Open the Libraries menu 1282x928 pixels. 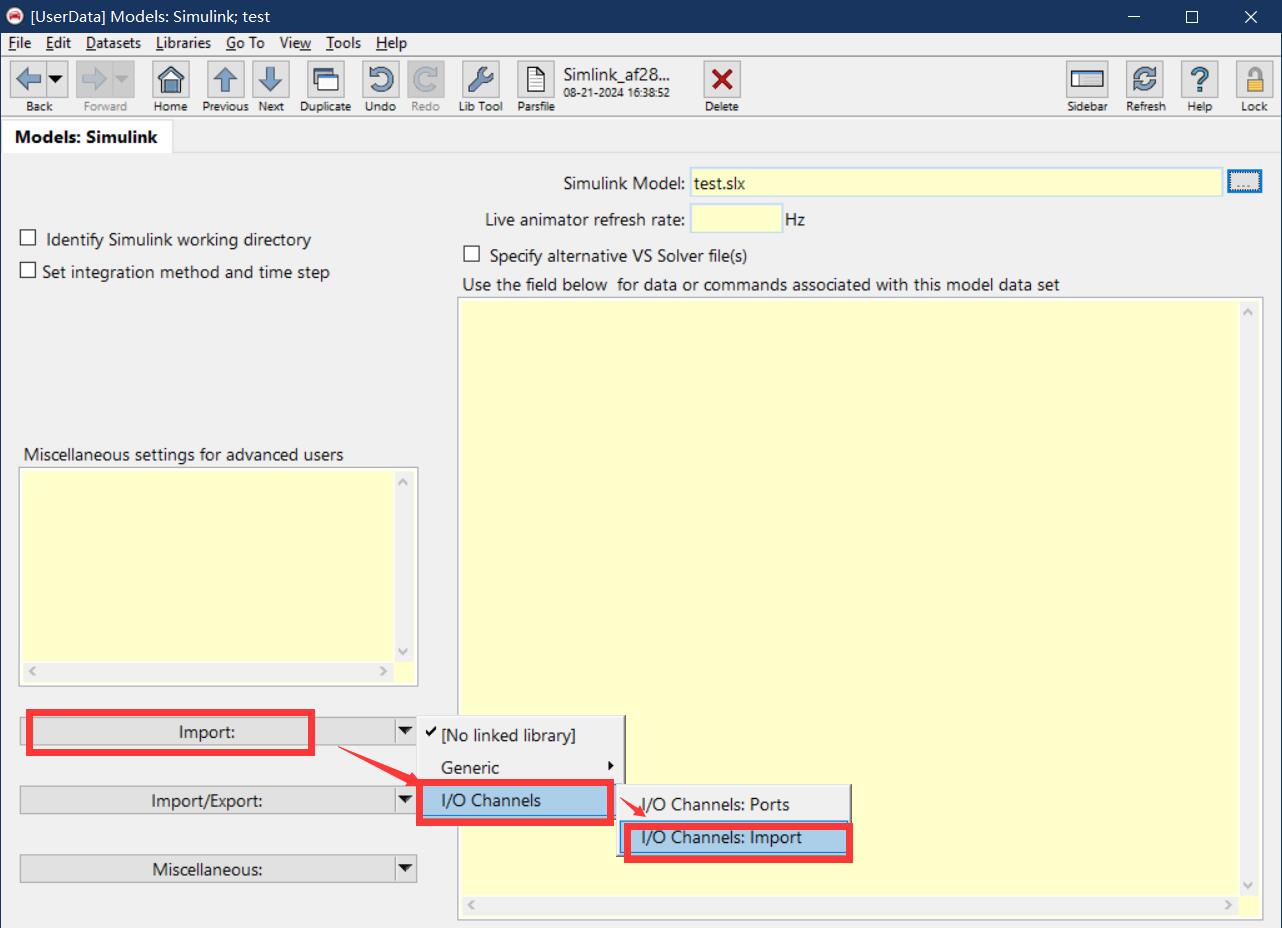pos(183,43)
